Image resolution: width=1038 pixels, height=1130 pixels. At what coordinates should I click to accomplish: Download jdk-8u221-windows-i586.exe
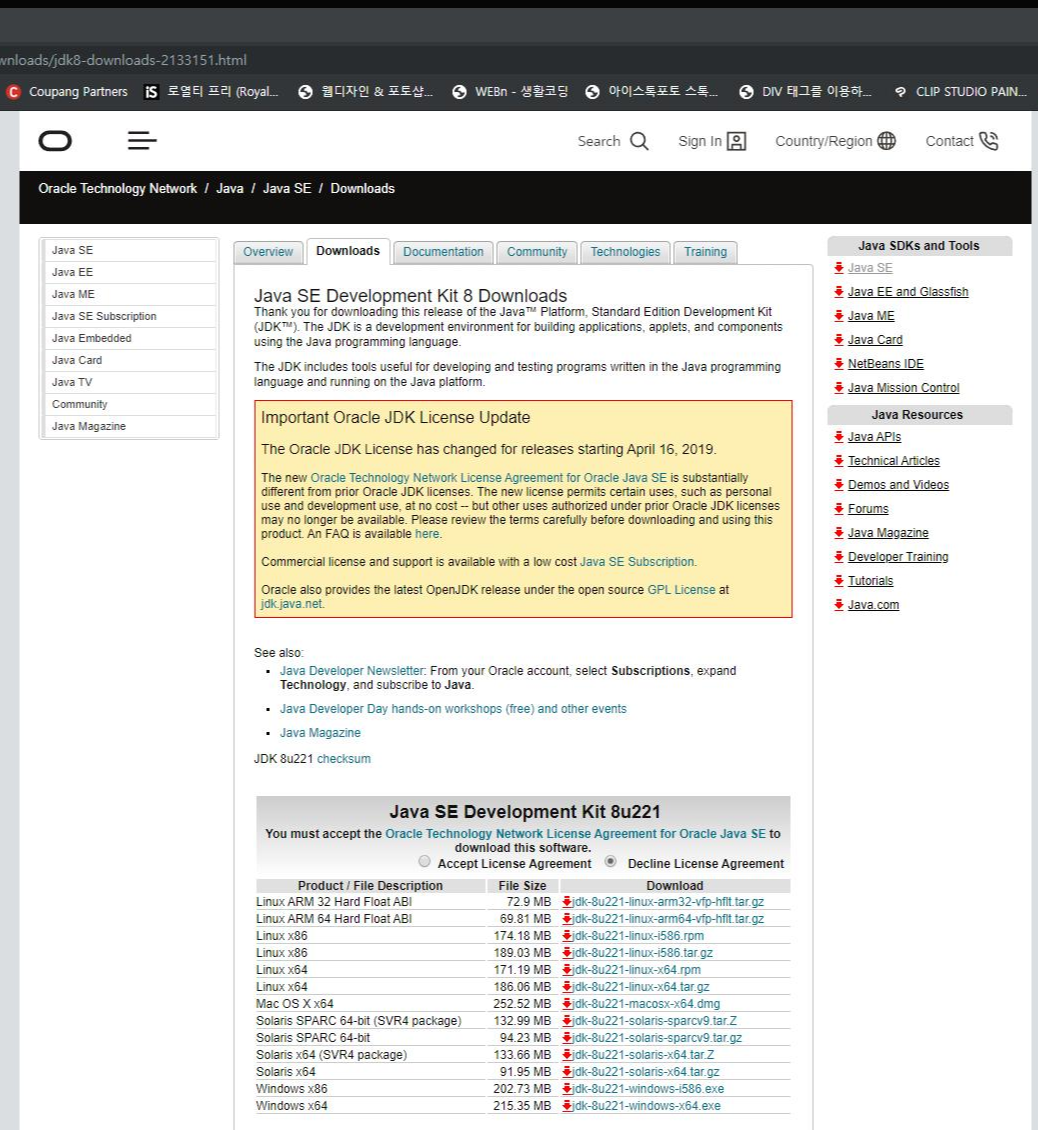pyautogui.click(x=647, y=1089)
